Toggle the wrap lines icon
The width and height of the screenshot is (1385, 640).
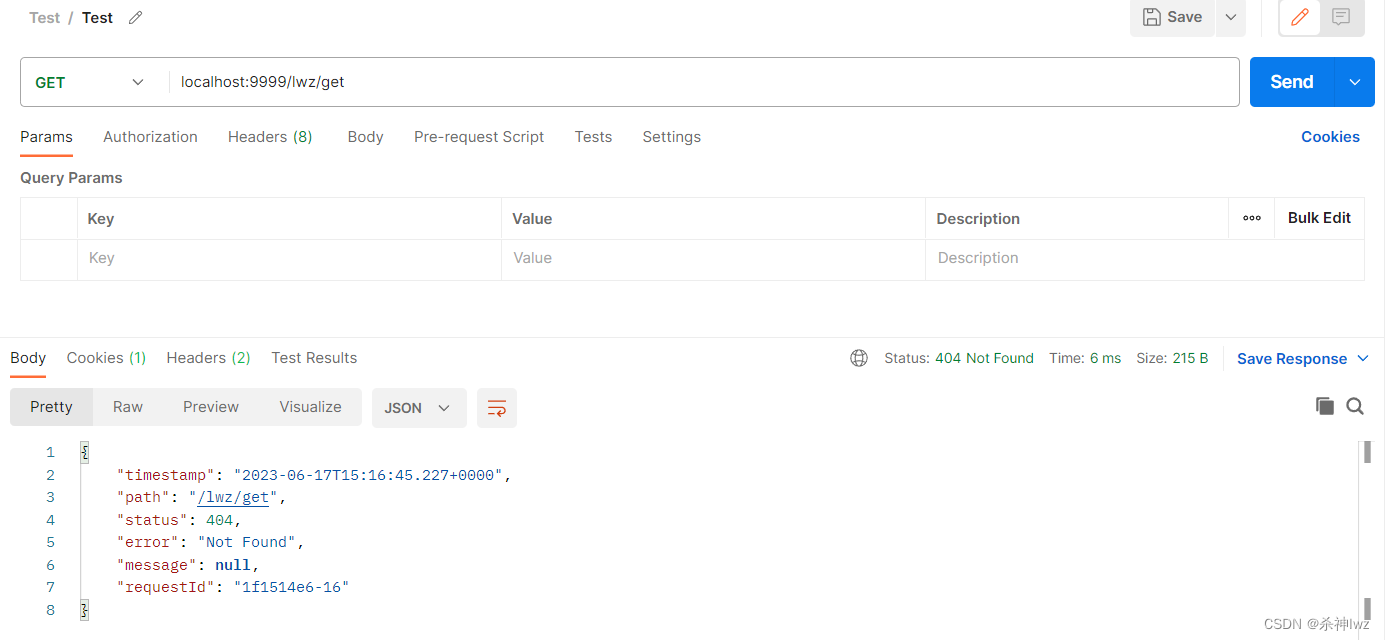497,408
